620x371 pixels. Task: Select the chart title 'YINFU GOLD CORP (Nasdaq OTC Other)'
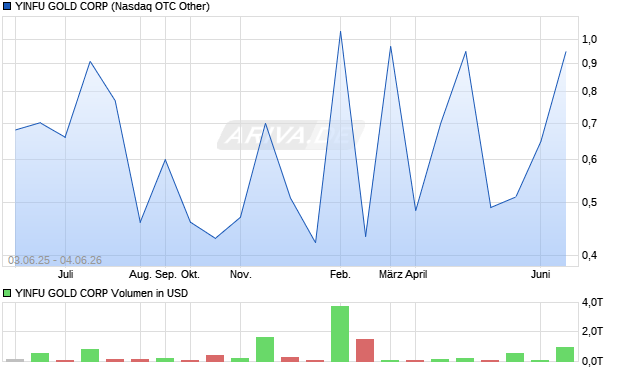(112, 6)
